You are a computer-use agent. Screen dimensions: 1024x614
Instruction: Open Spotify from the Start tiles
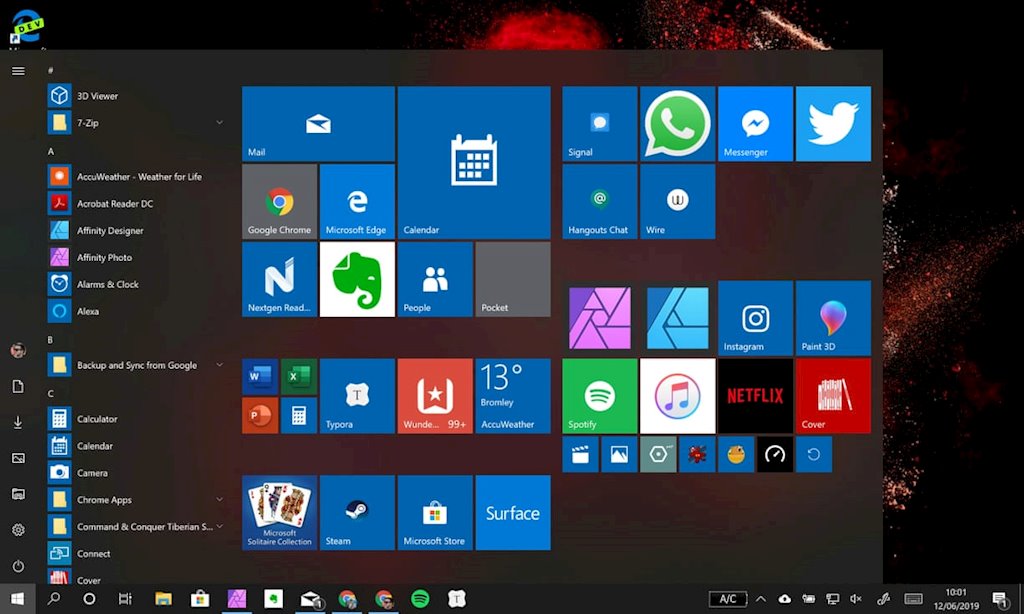(599, 395)
